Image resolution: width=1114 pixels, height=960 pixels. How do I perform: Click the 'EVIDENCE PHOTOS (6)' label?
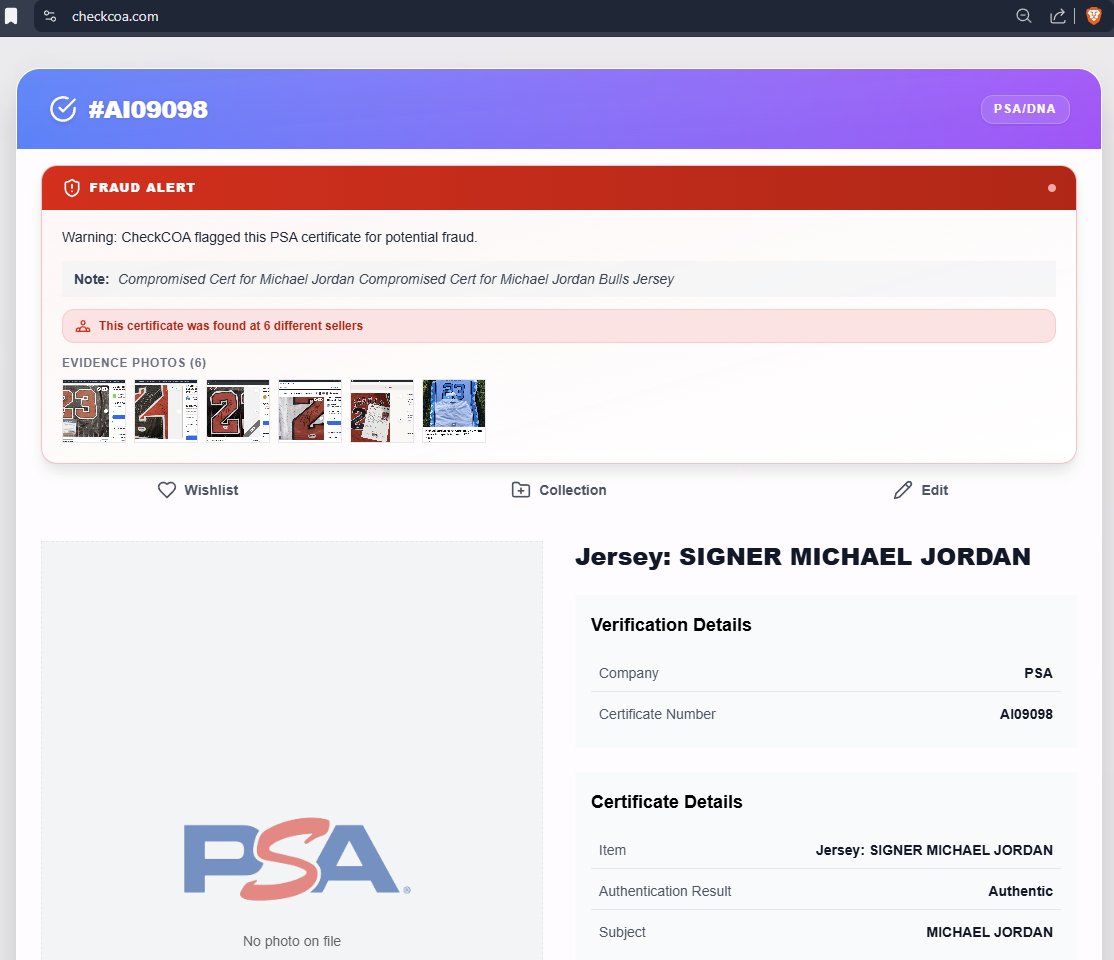(x=134, y=362)
